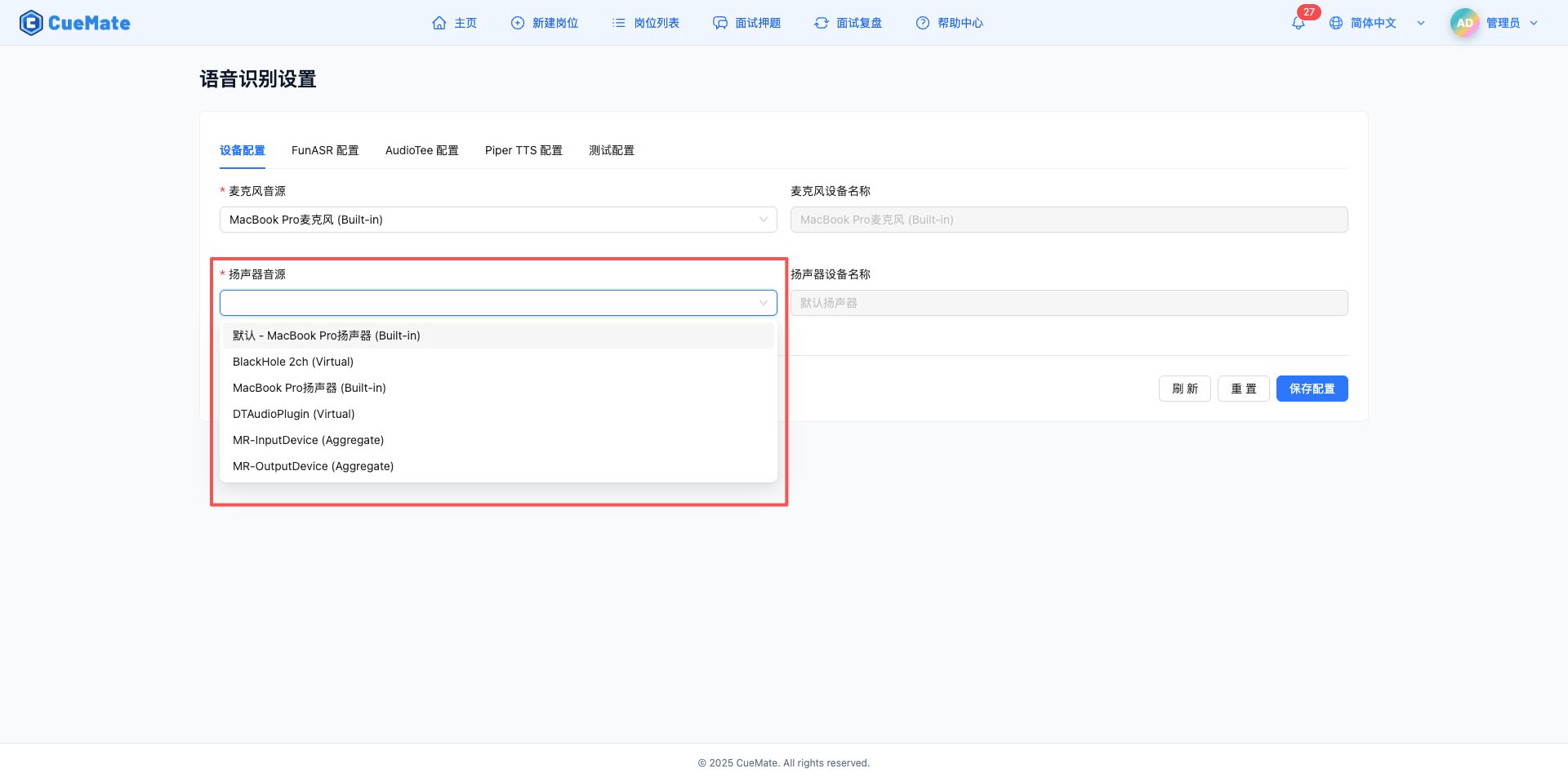This screenshot has height=782, width=1568.
Task: Open the language selector chevron next to 简体中文
Action: 1421,22
